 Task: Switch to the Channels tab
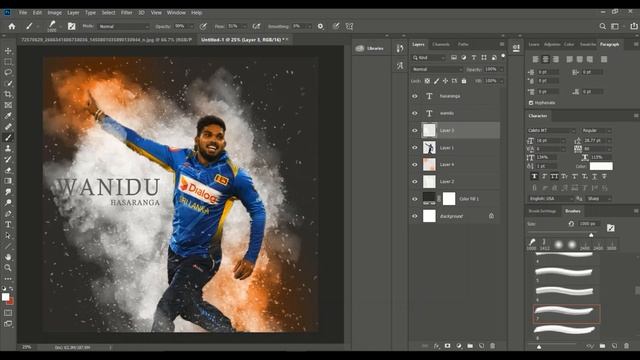tap(441, 44)
